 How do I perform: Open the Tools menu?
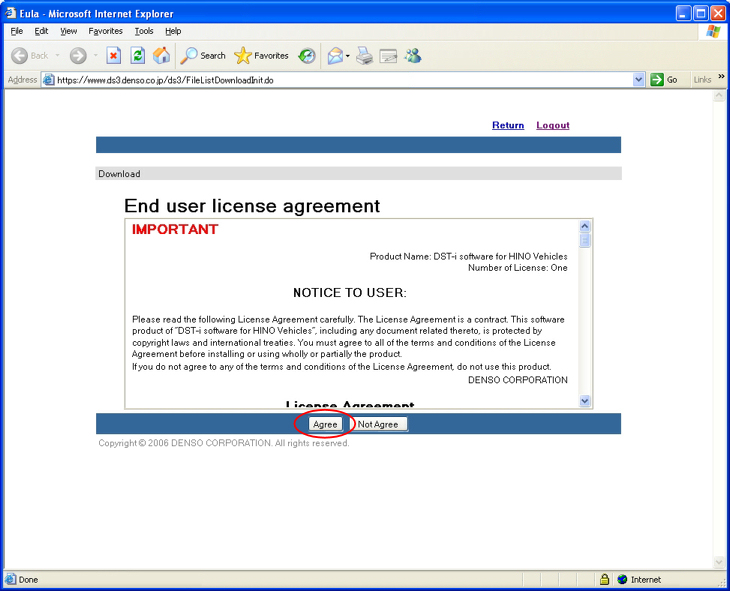pos(144,31)
